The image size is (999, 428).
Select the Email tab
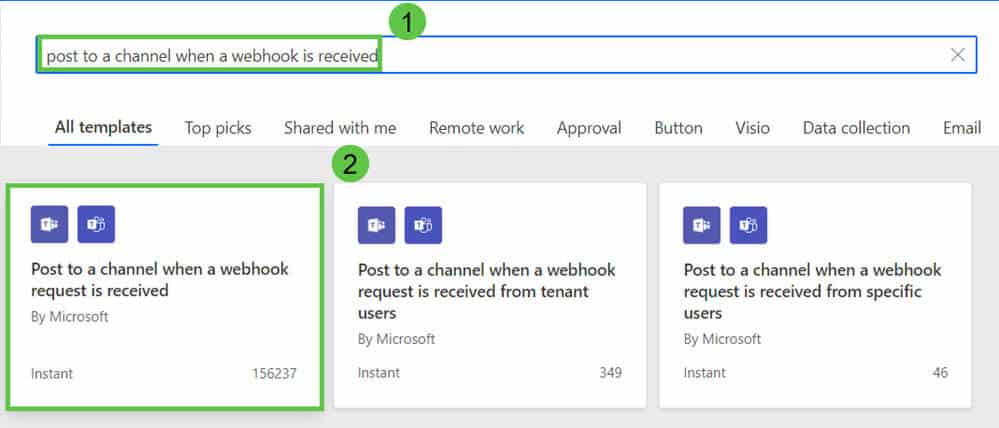962,128
